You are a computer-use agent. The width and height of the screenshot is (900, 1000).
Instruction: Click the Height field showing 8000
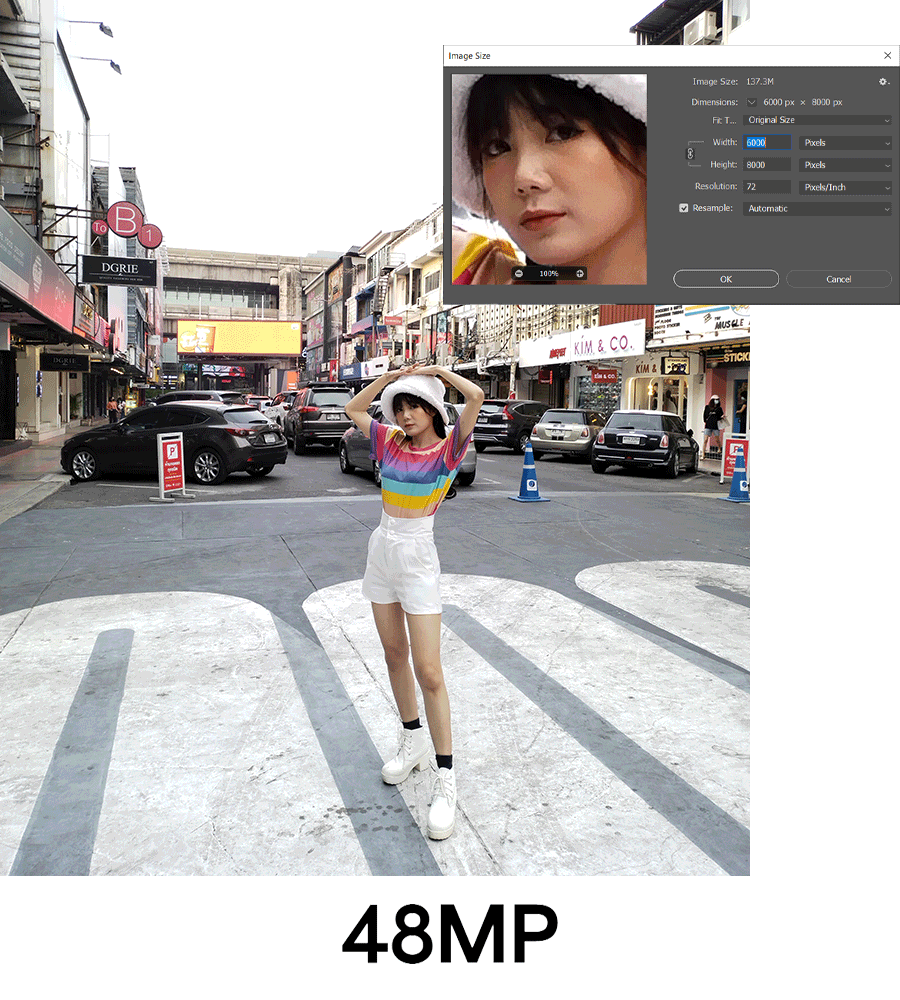click(767, 165)
